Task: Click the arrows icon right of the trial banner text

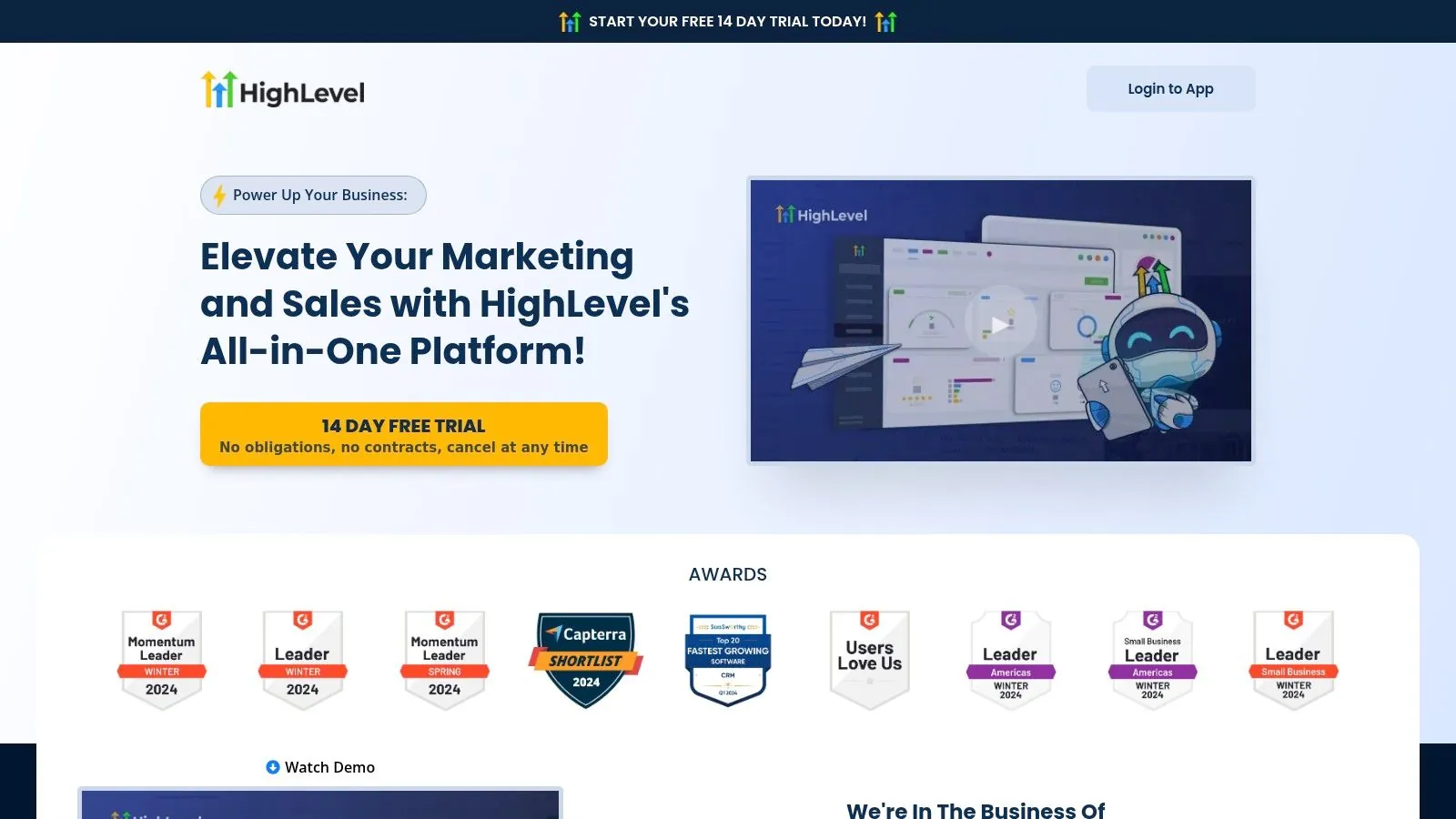Action: point(885,21)
